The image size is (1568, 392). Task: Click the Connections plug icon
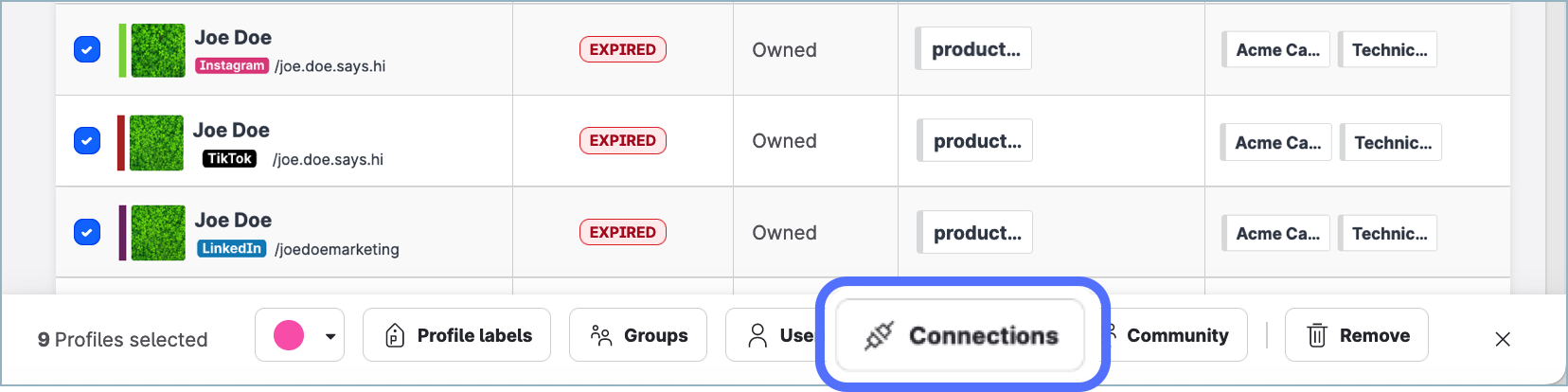[879, 336]
